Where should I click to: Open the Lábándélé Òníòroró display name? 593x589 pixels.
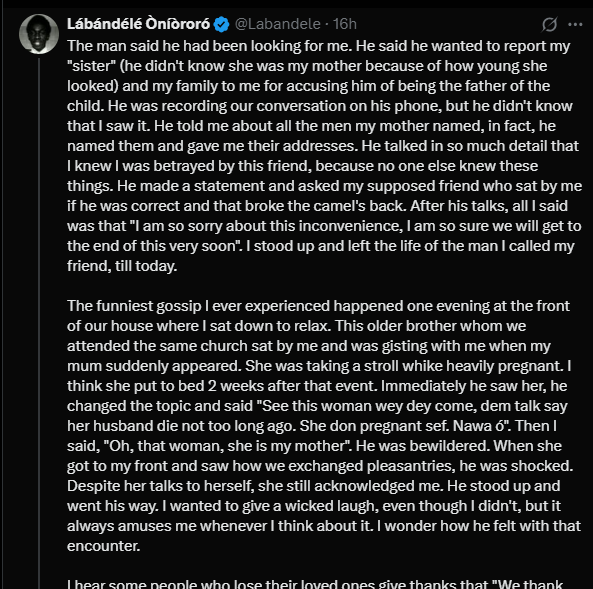pos(138,24)
